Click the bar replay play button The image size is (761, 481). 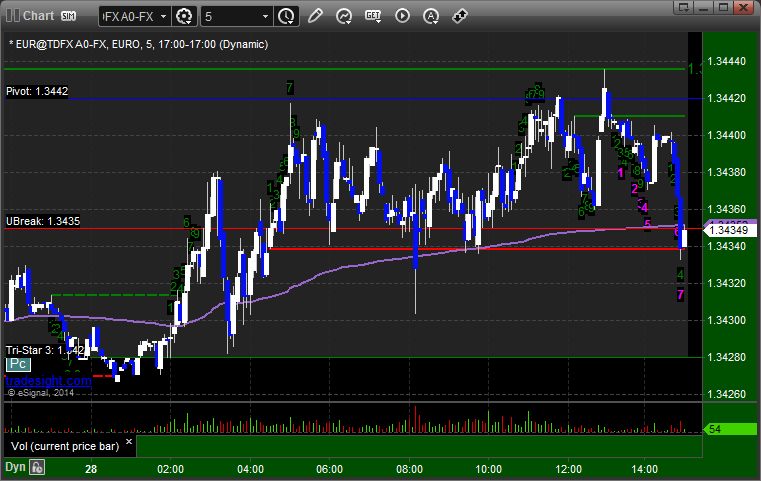[x=402, y=16]
